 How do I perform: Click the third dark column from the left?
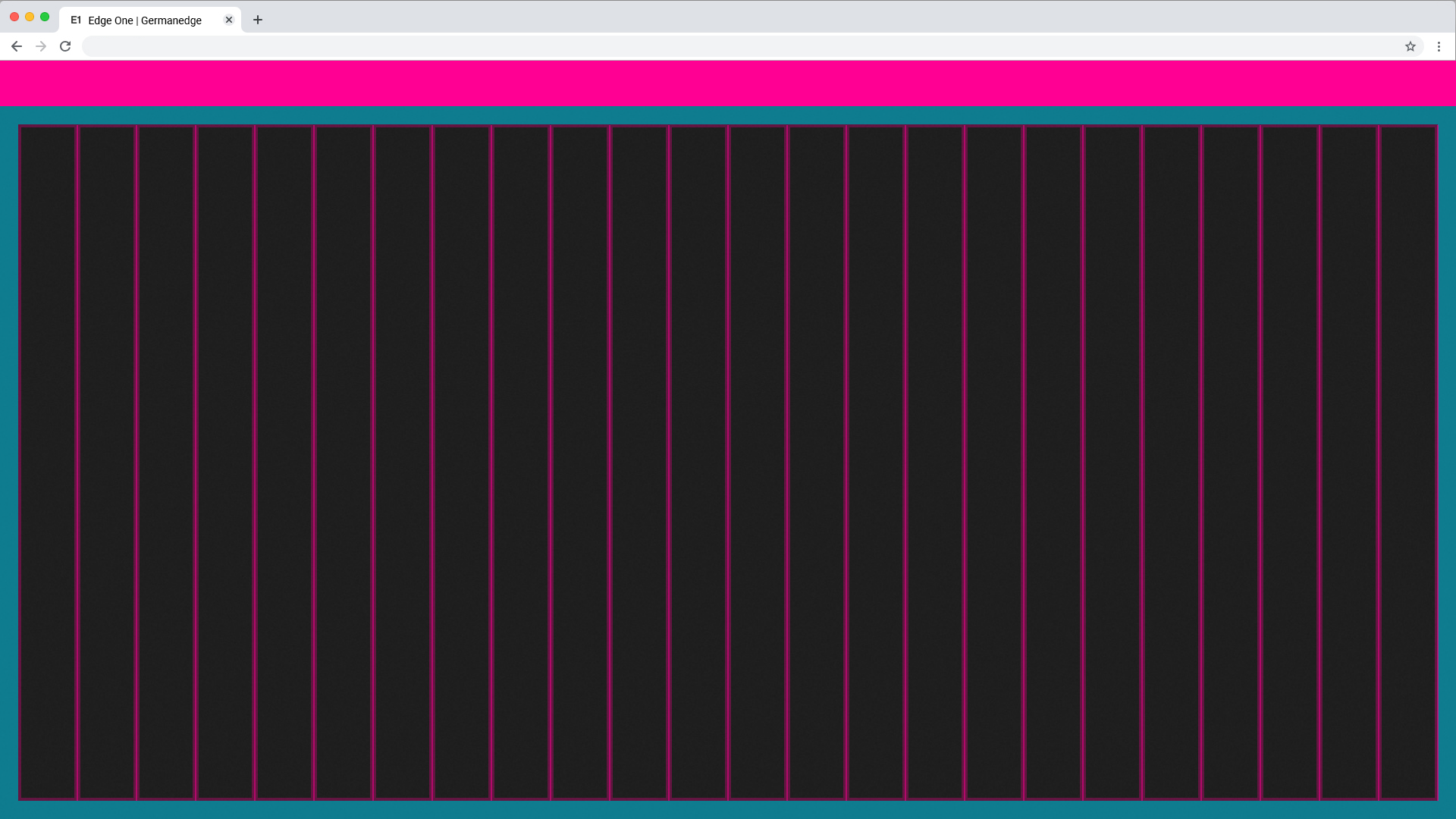pyautogui.click(x=166, y=463)
